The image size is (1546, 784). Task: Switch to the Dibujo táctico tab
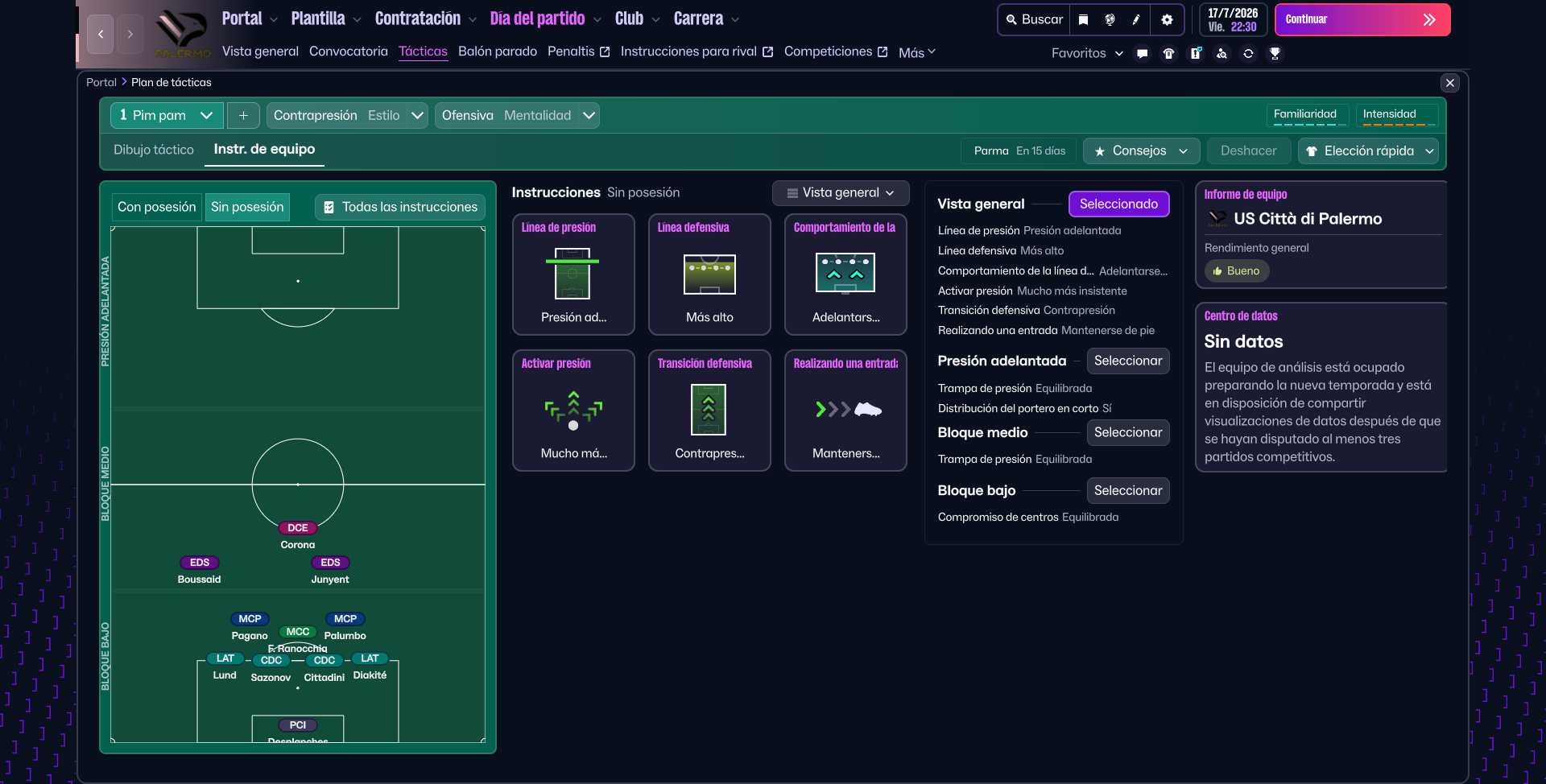point(154,150)
